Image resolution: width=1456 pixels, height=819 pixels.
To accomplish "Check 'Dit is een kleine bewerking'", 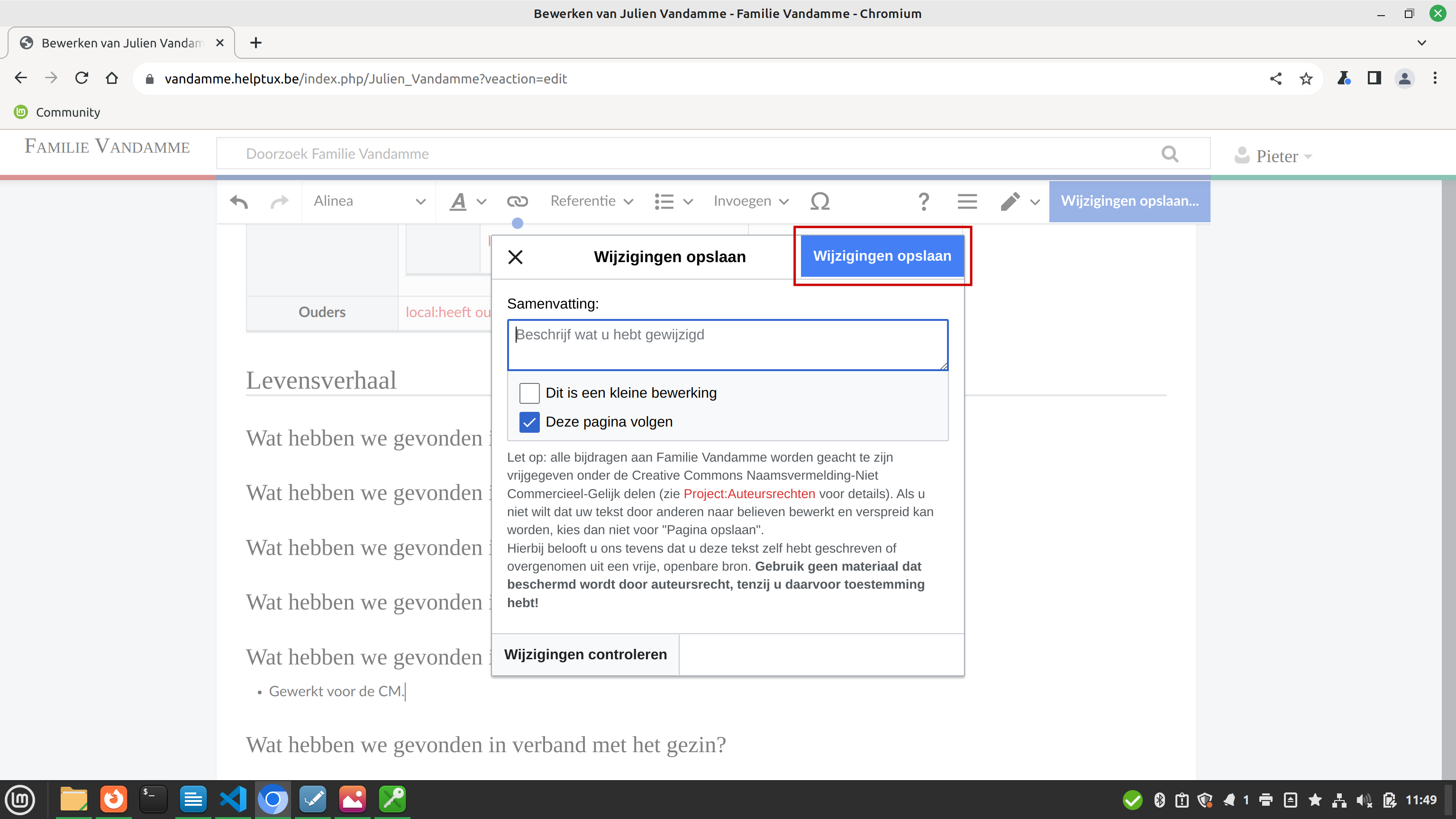I will pyautogui.click(x=529, y=393).
